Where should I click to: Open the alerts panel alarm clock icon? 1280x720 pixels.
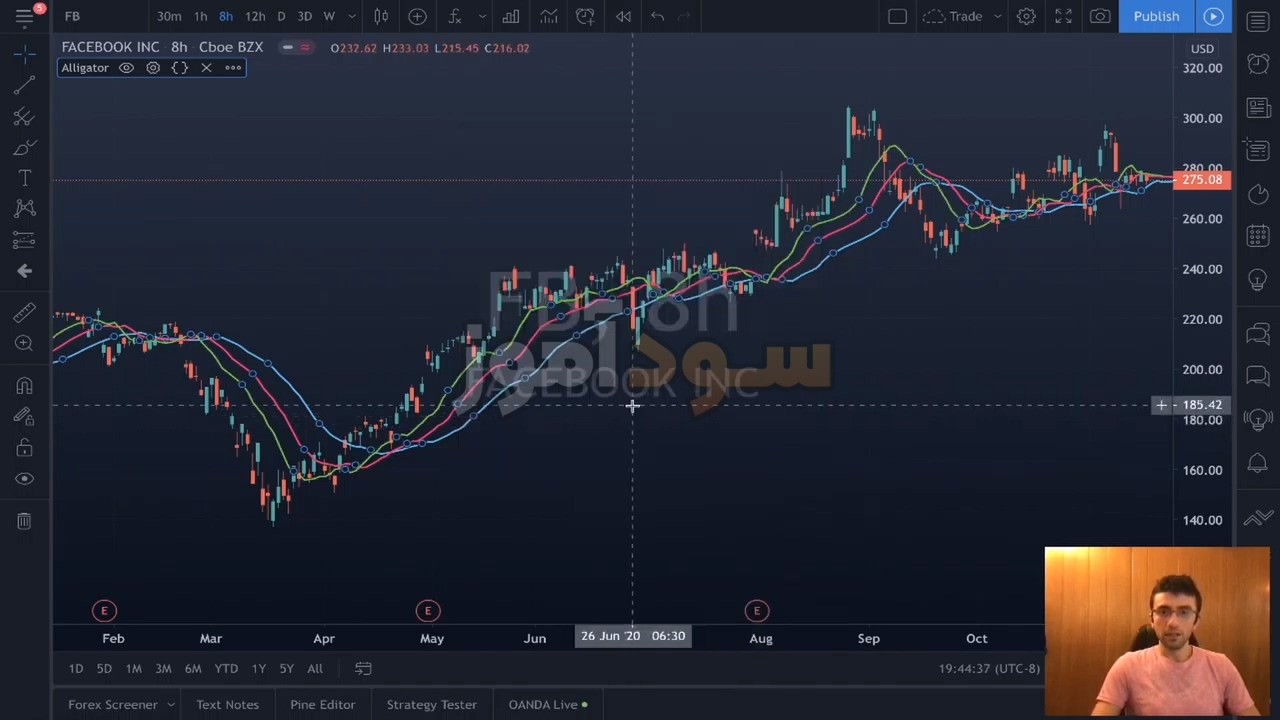(x=1258, y=64)
